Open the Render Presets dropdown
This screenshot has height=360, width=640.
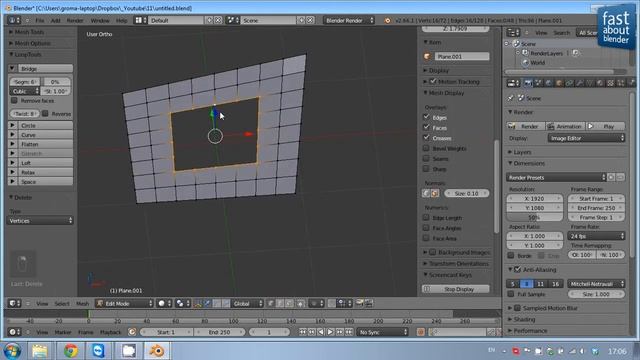coord(556,177)
